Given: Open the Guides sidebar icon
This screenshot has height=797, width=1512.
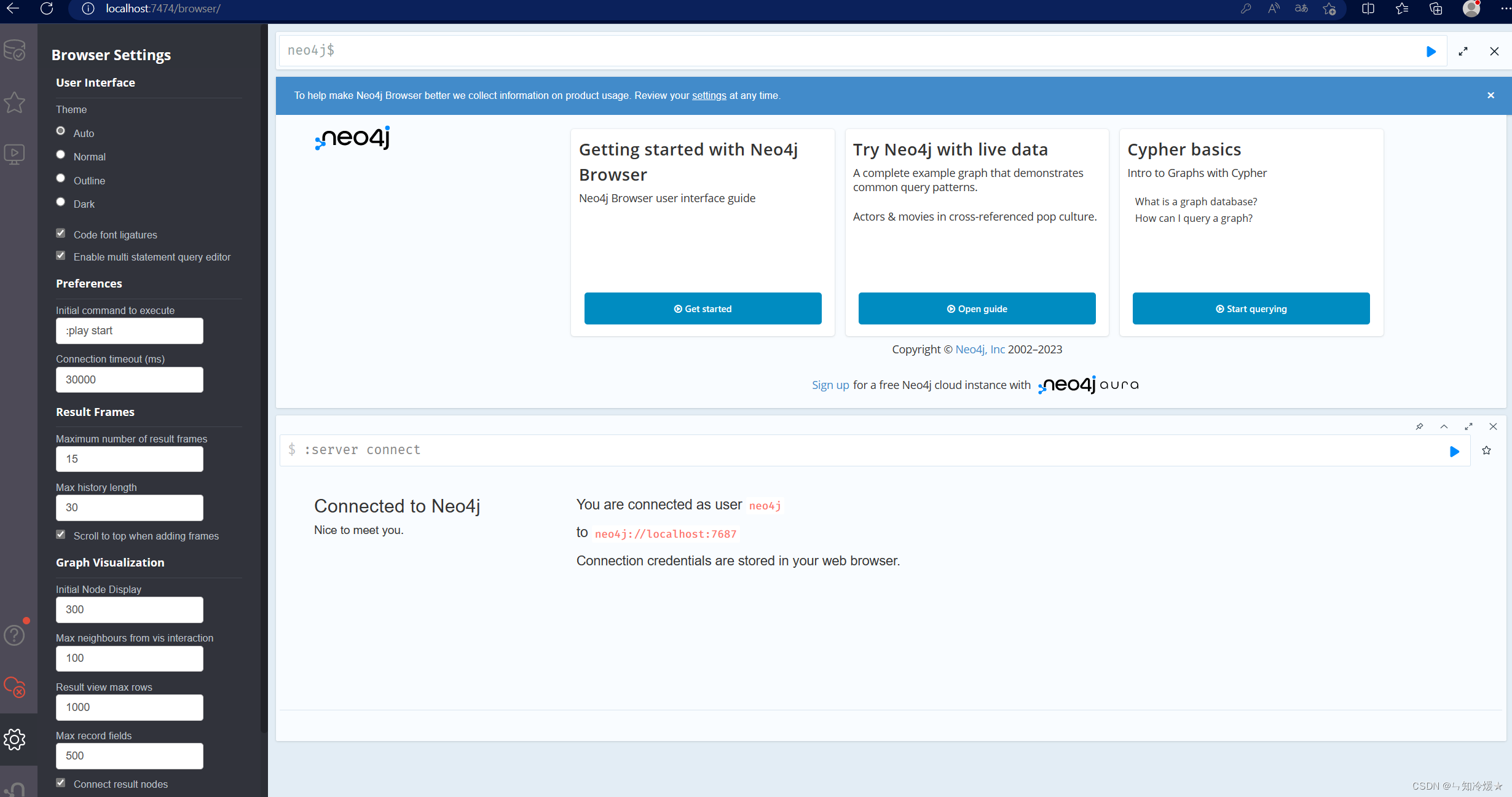Looking at the screenshot, I should [x=15, y=154].
